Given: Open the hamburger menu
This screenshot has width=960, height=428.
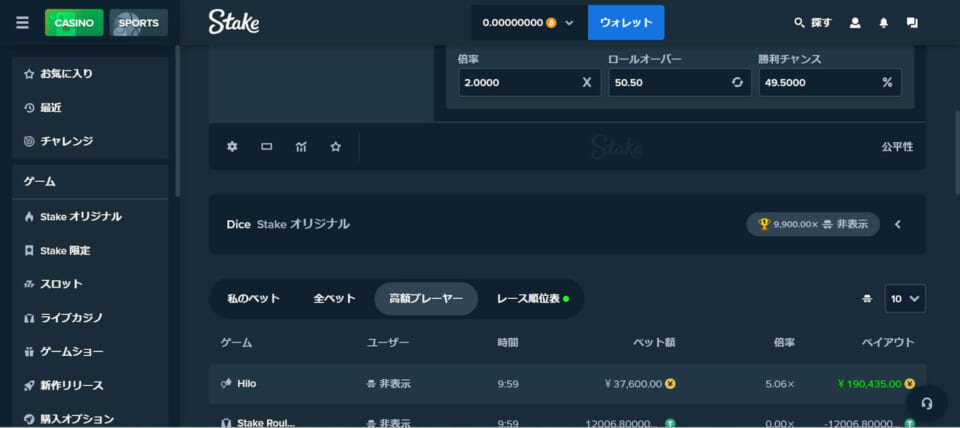Looking at the screenshot, I should click(x=23, y=23).
